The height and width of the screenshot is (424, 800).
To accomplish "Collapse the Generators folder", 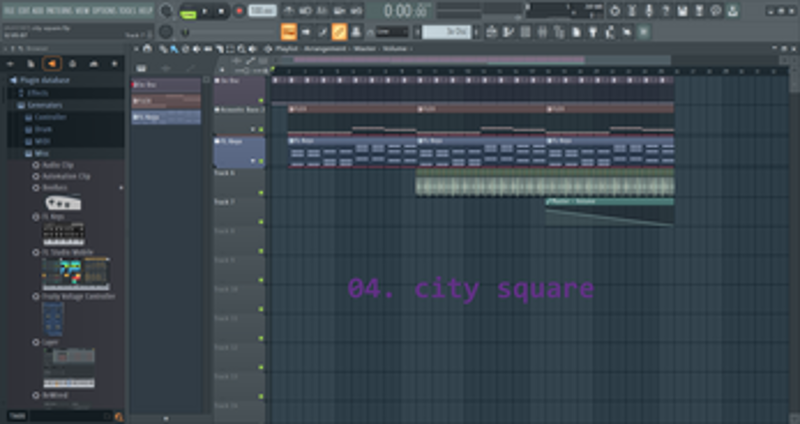I will 45,105.
